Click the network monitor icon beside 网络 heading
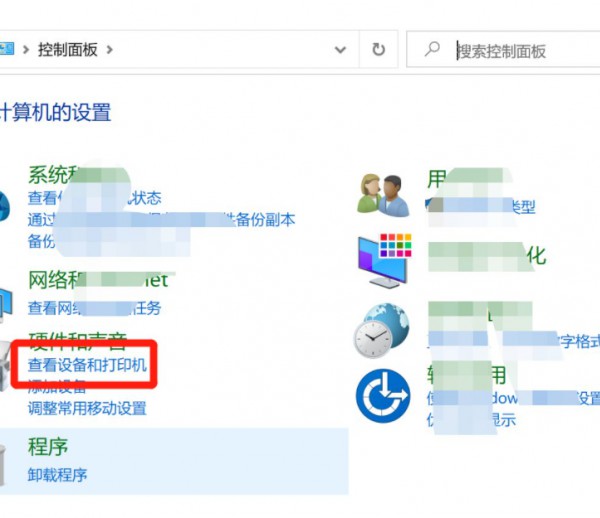The height and width of the screenshot is (518, 600). [x=6, y=304]
